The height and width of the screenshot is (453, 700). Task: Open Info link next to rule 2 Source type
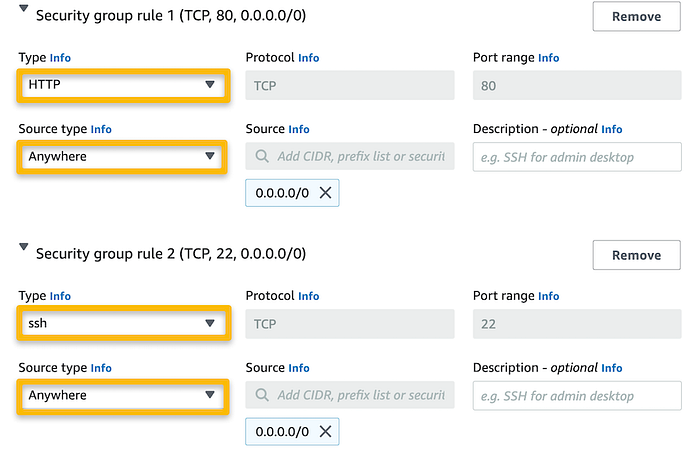point(101,368)
